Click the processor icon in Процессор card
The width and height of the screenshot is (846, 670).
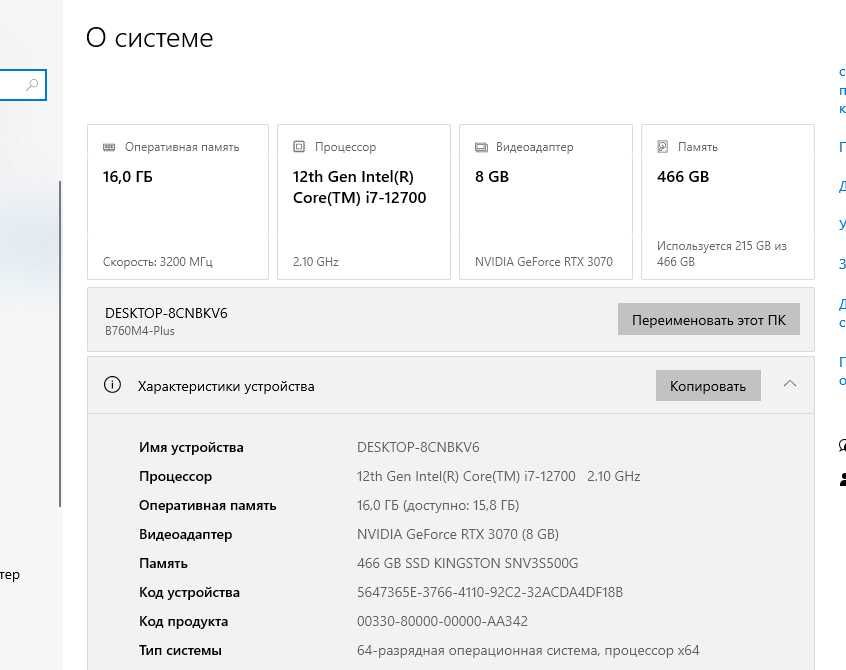(299, 147)
